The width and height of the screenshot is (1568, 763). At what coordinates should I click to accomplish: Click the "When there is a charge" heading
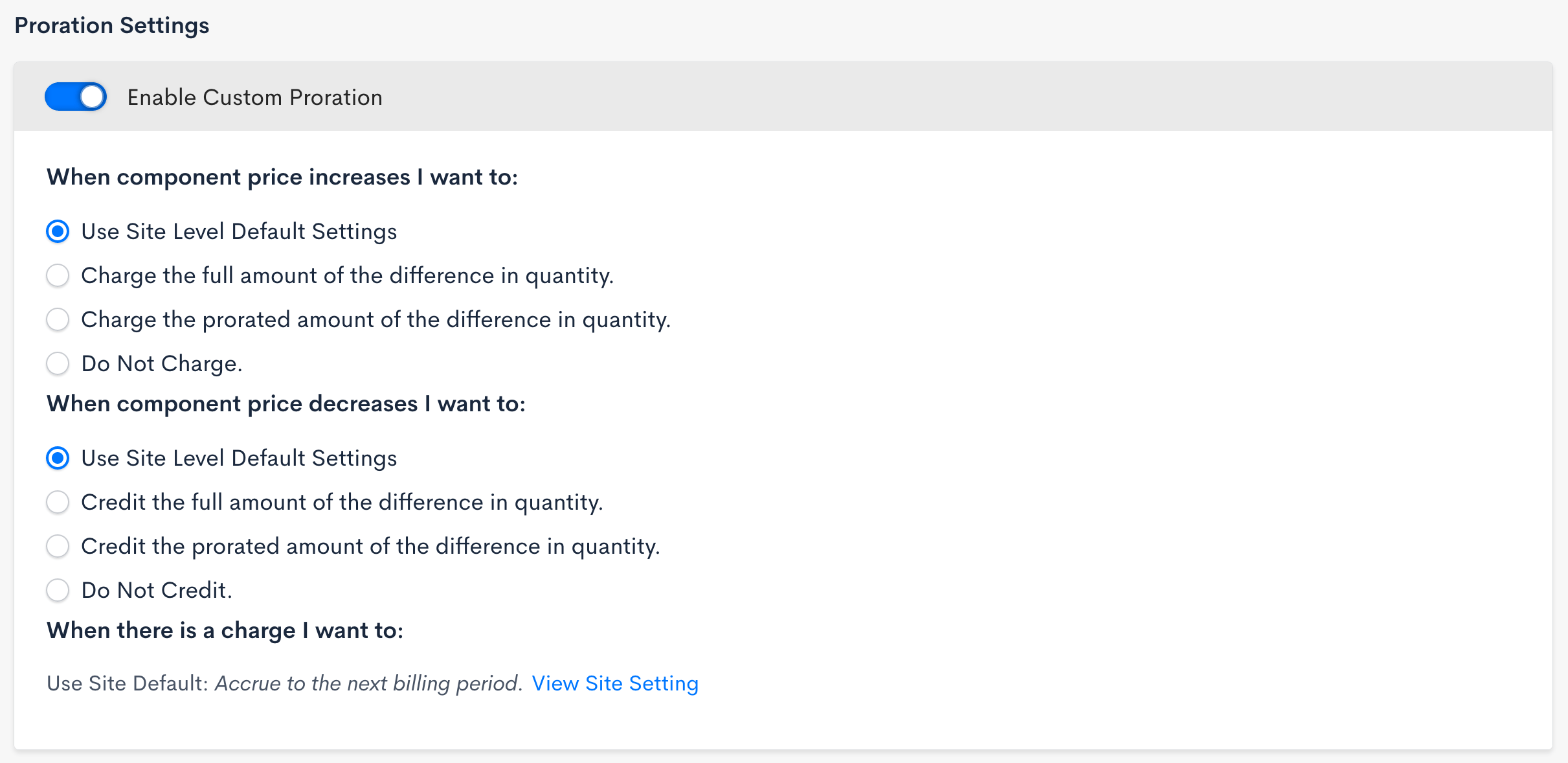pyautogui.click(x=225, y=630)
